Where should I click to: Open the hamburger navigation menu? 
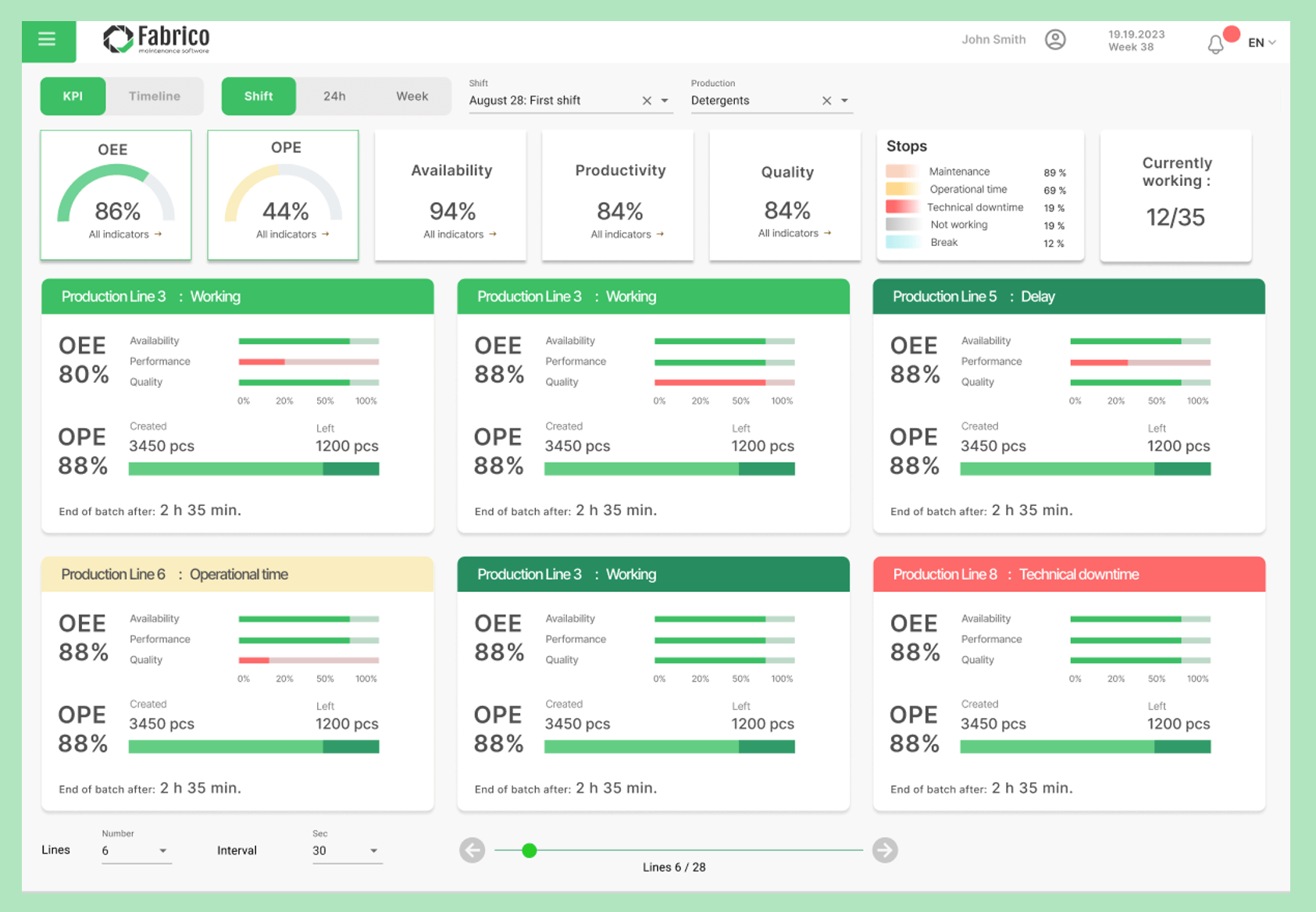[46, 39]
